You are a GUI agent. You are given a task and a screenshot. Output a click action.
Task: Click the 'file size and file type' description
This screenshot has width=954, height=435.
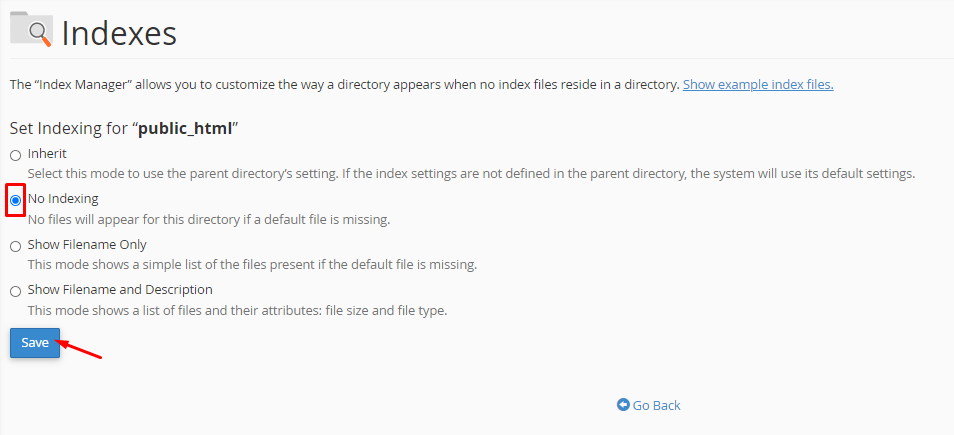click(237, 310)
